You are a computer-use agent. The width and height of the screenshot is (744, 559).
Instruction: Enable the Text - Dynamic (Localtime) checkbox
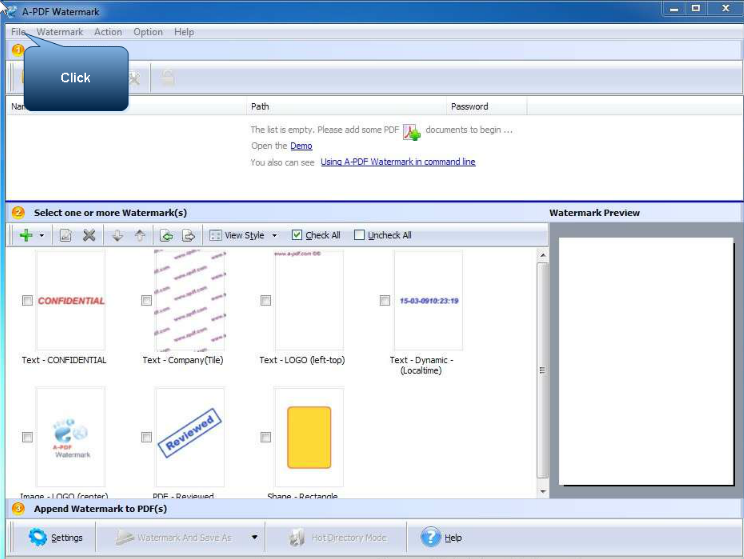(x=385, y=300)
